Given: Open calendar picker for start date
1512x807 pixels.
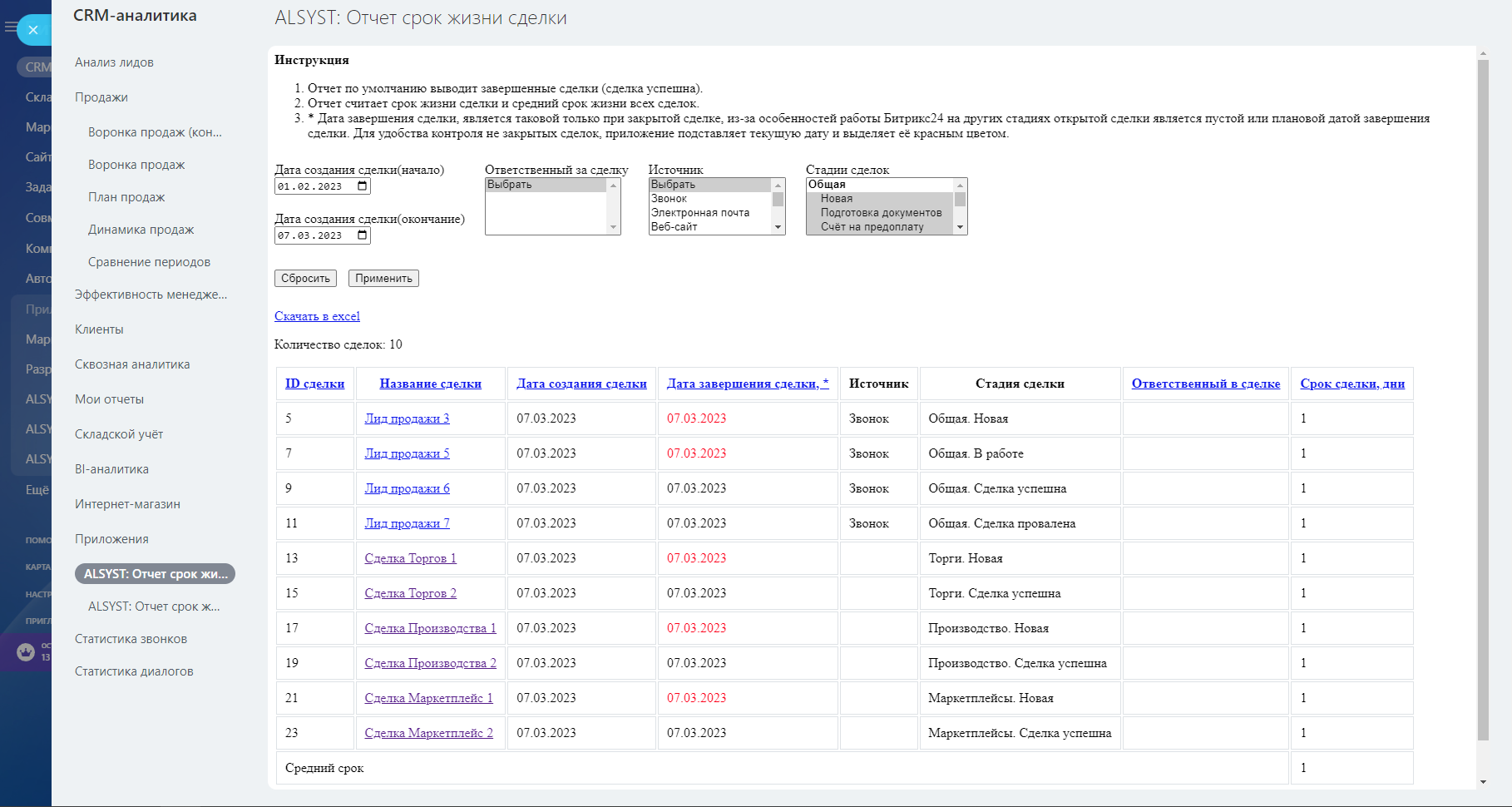Looking at the screenshot, I should tap(363, 186).
